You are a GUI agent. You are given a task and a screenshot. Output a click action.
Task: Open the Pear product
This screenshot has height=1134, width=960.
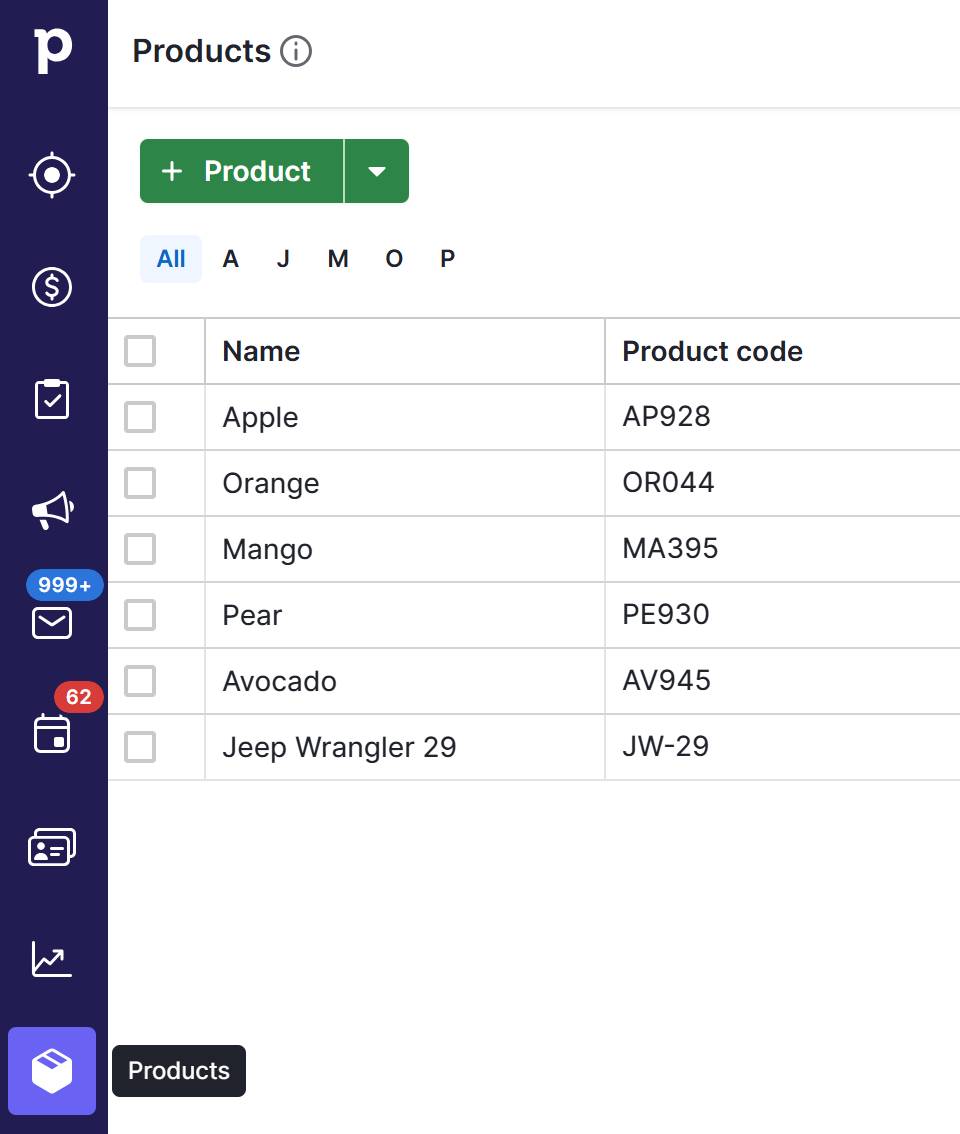click(252, 615)
